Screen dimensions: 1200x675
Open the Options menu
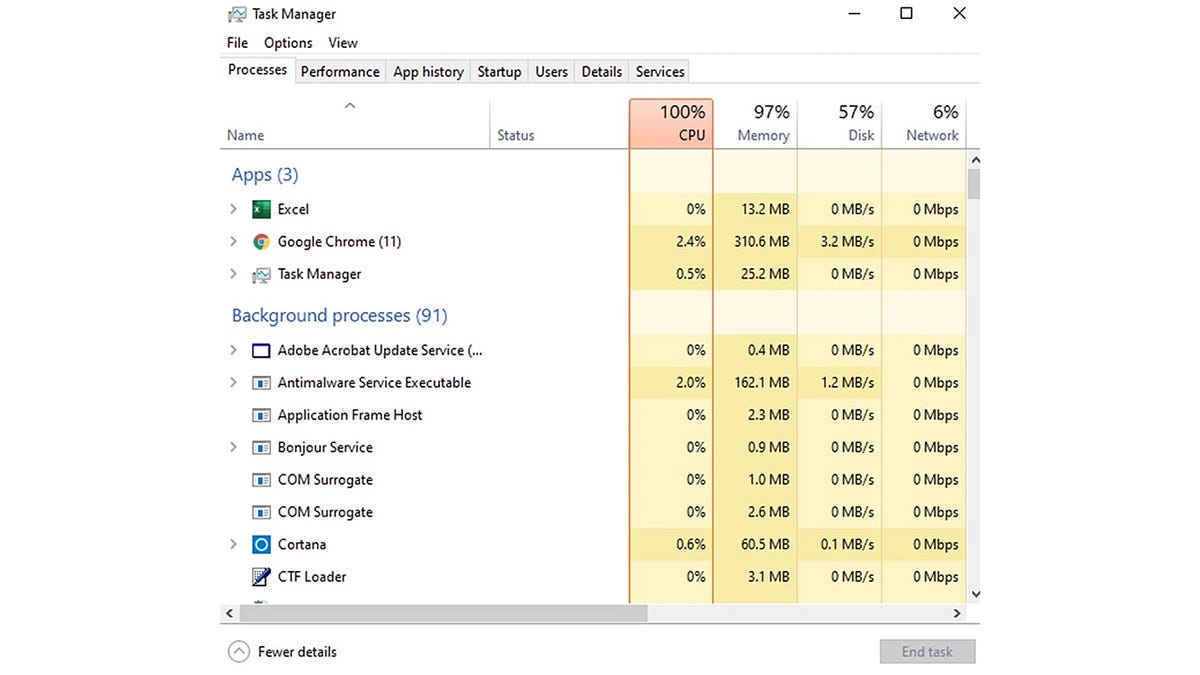(x=287, y=42)
